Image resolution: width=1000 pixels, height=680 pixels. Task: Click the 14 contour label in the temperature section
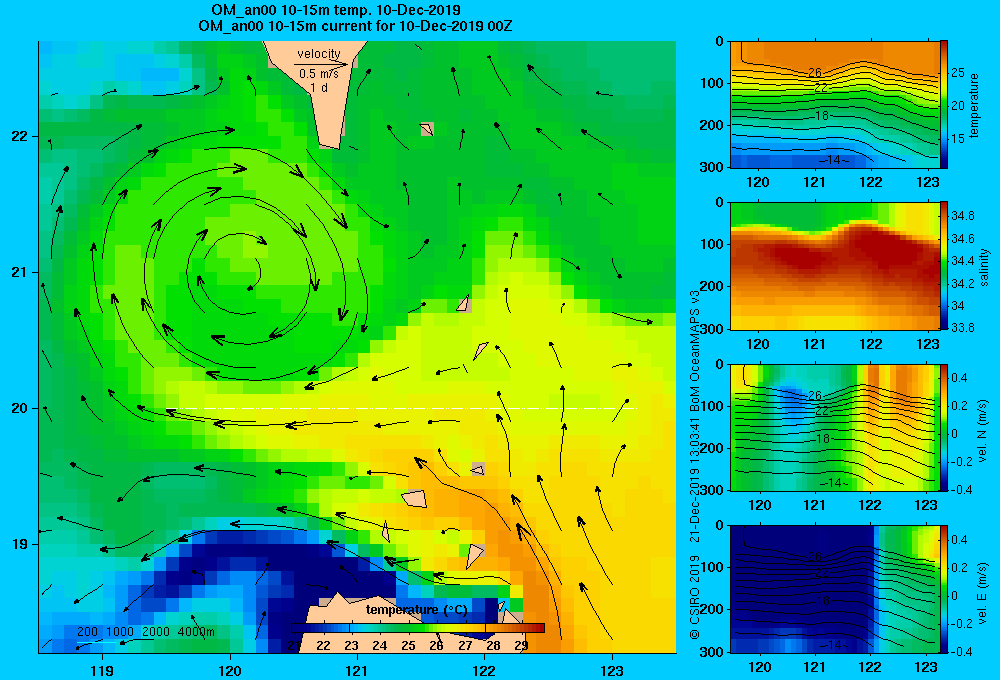(x=834, y=160)
